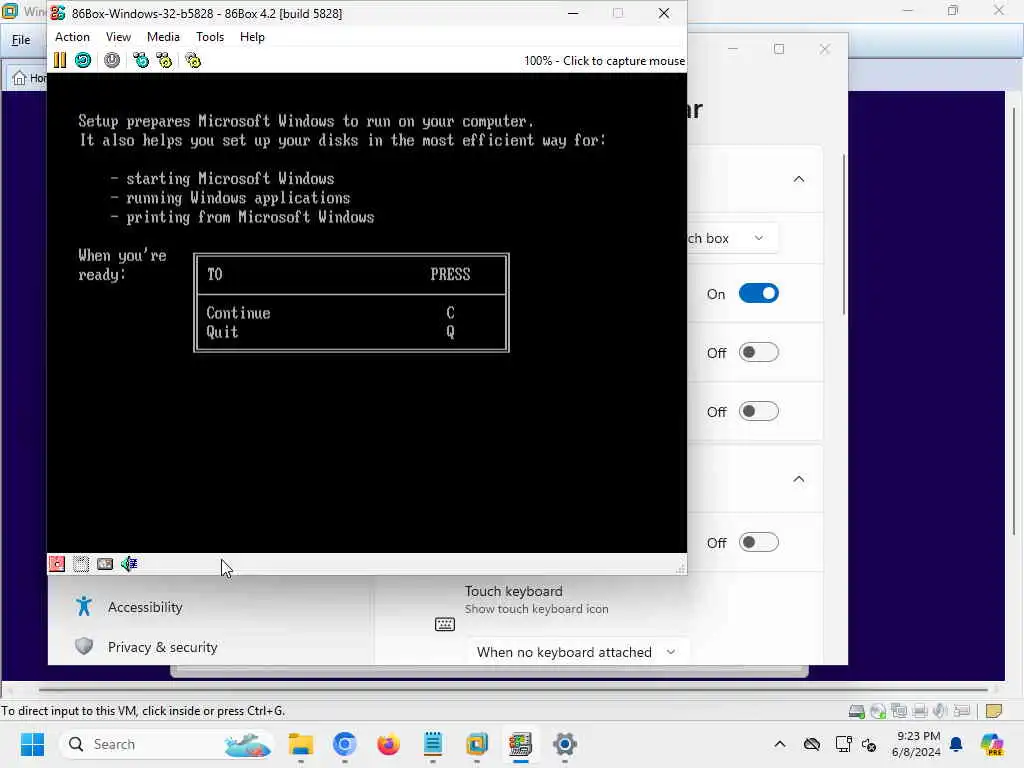Open the 86Box Help menu
This screenshot has height=768, width=1024.
pyautogui.click(x=252, y=37)
